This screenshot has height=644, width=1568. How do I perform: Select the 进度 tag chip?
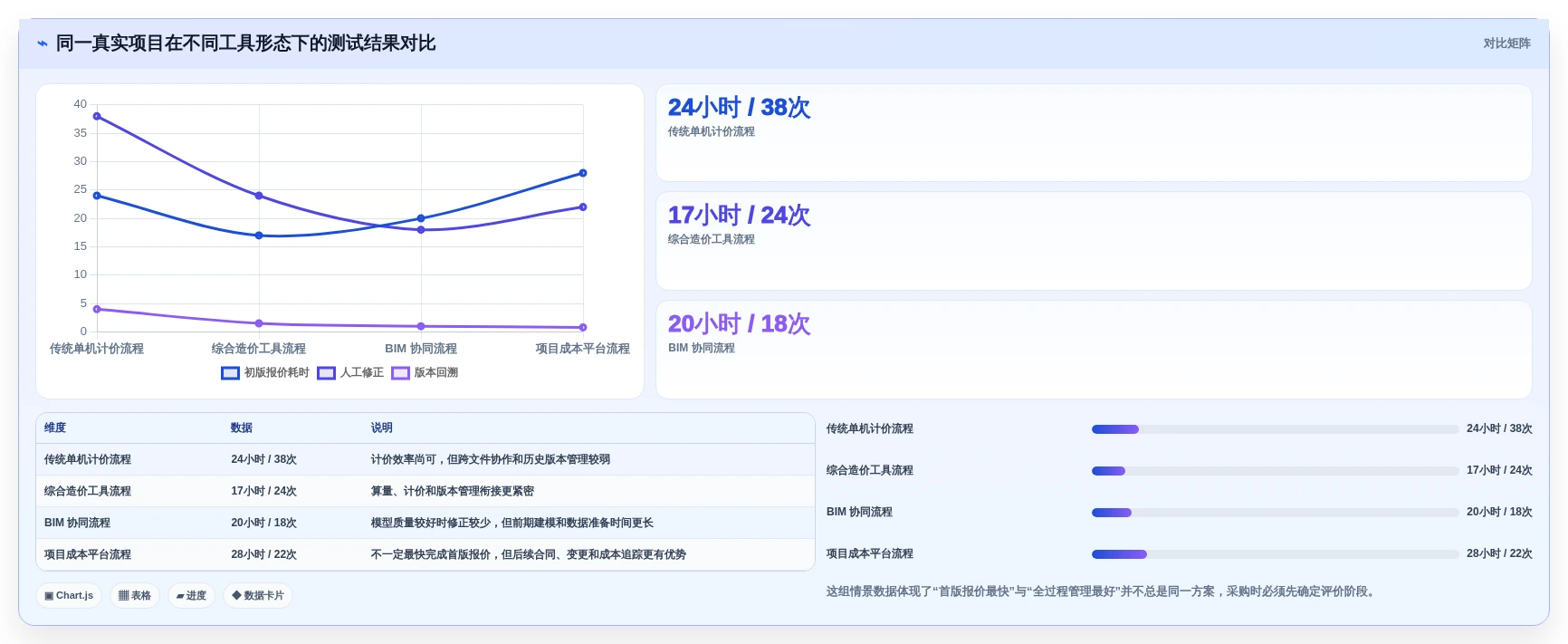(191, 595)
